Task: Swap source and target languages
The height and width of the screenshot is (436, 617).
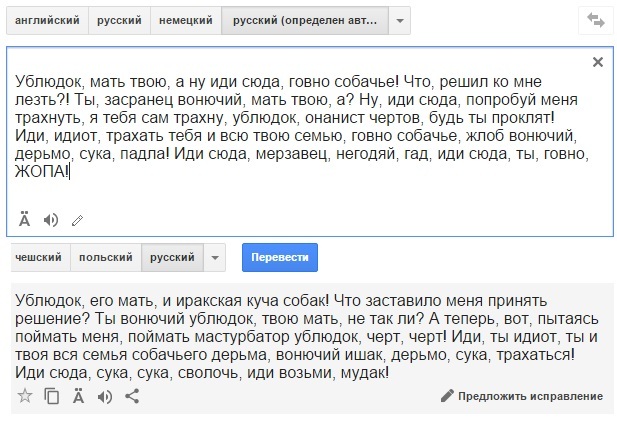Action: pyautogui.click(x=597, y=20)
